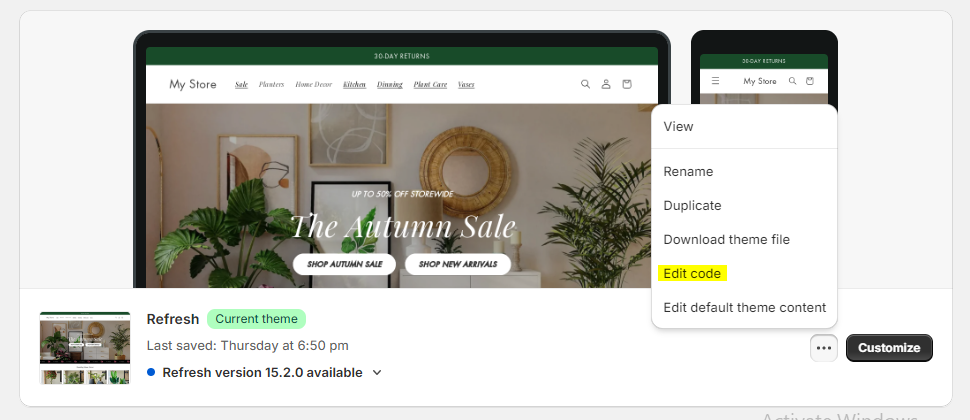The width and height of the screenshot is (970, 420).
Task: Open the Plant Care navigation link
Action: (x=430, y=84)
